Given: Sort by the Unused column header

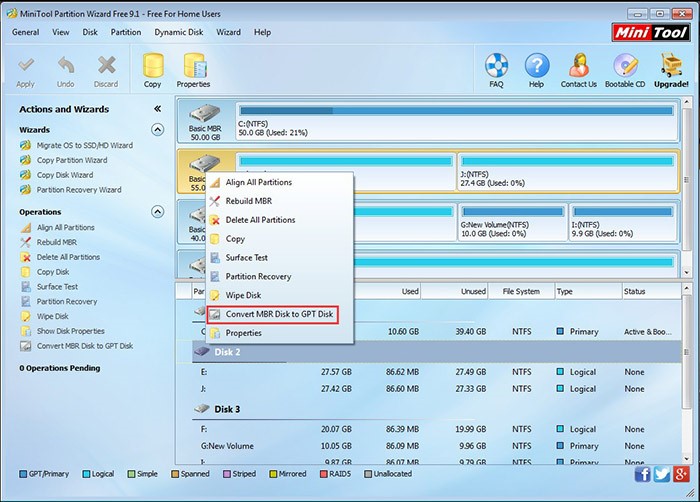Looking at the screenshot, I should (x=454, y=291).
